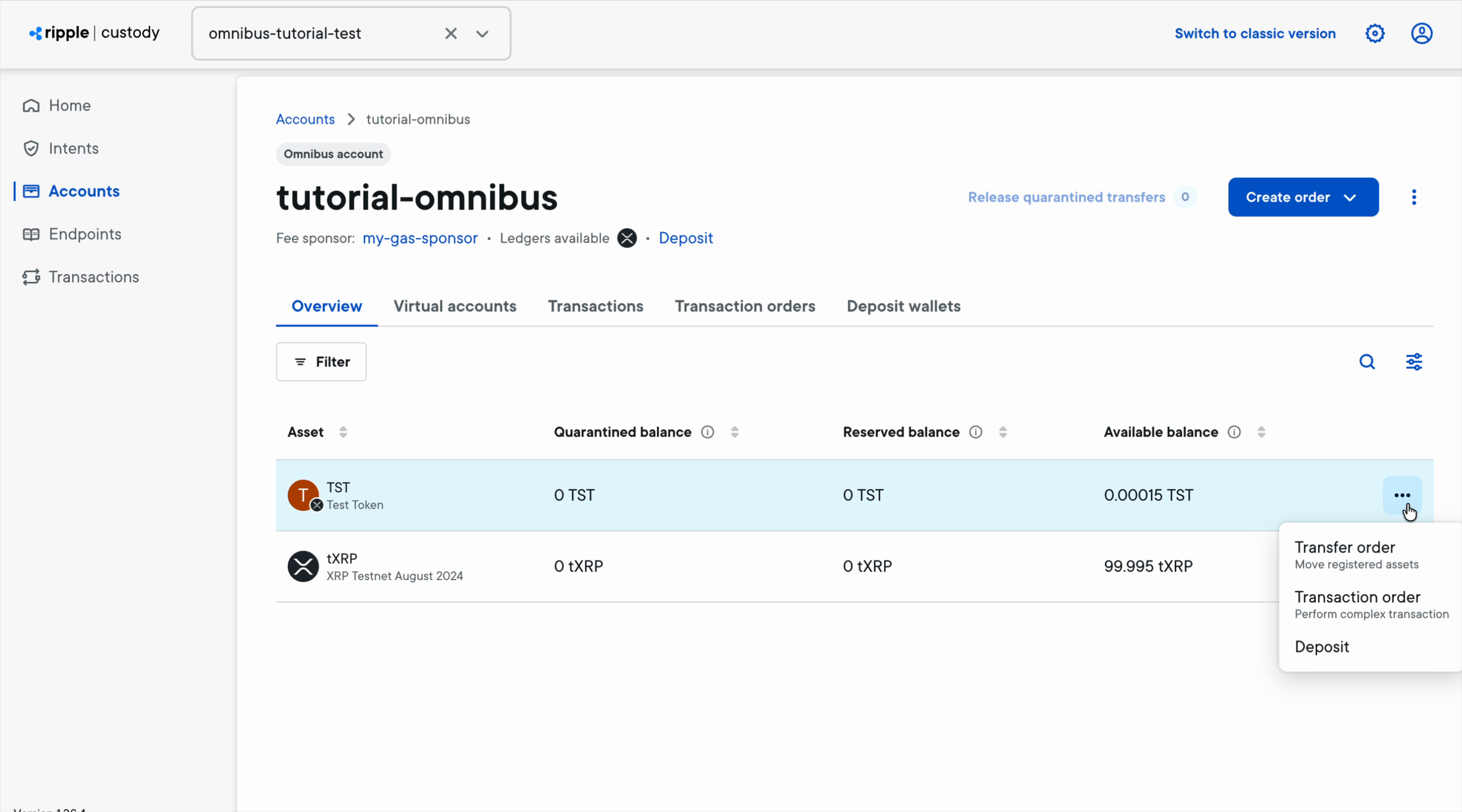Image resolution: width=1462 pixels, height=812 pixels.
Task: Click the XRP Testnet August 2024 label
Action: [x=395, y=576]
